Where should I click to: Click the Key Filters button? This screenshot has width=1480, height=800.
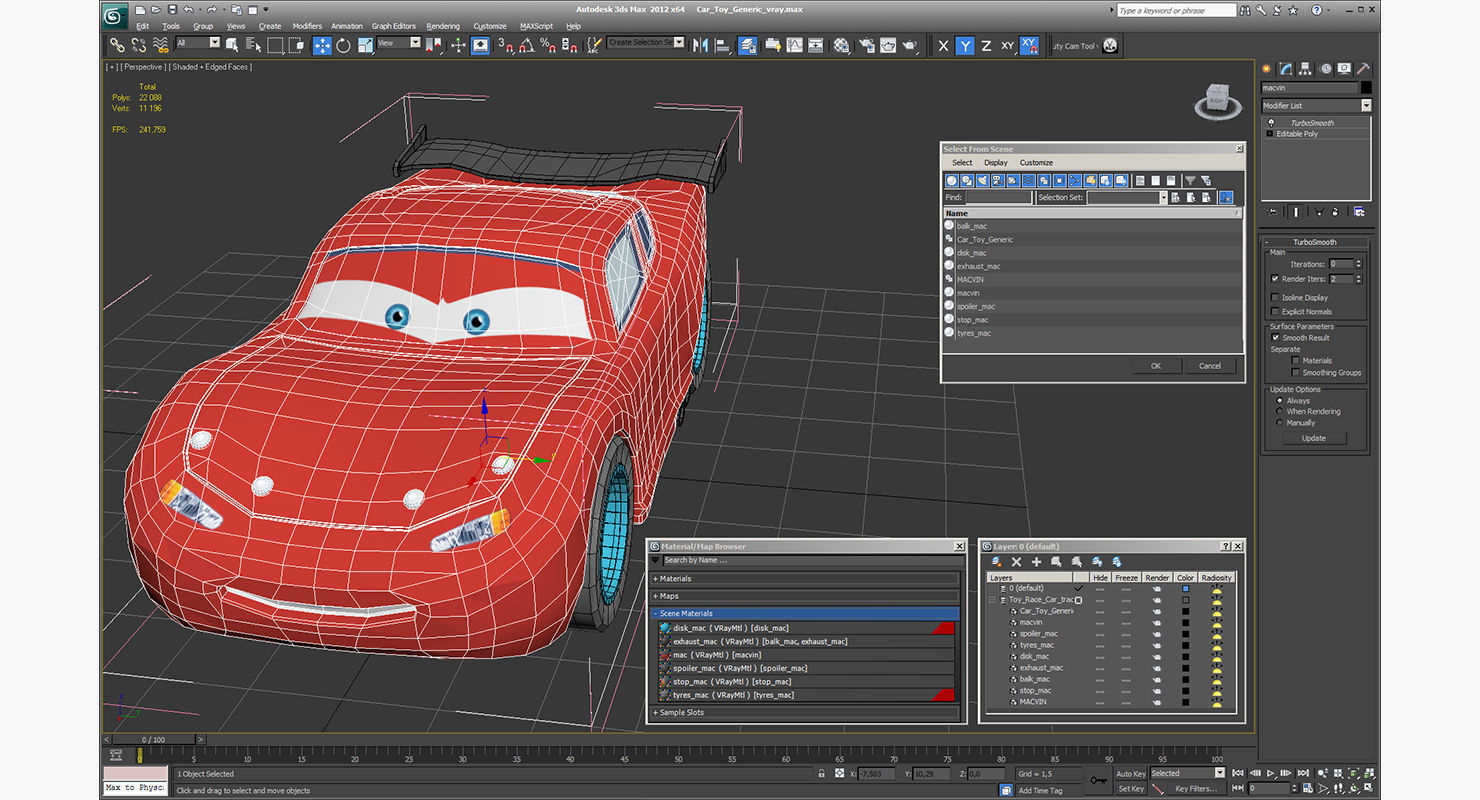pyautogui.click(x=1196, y=788)
